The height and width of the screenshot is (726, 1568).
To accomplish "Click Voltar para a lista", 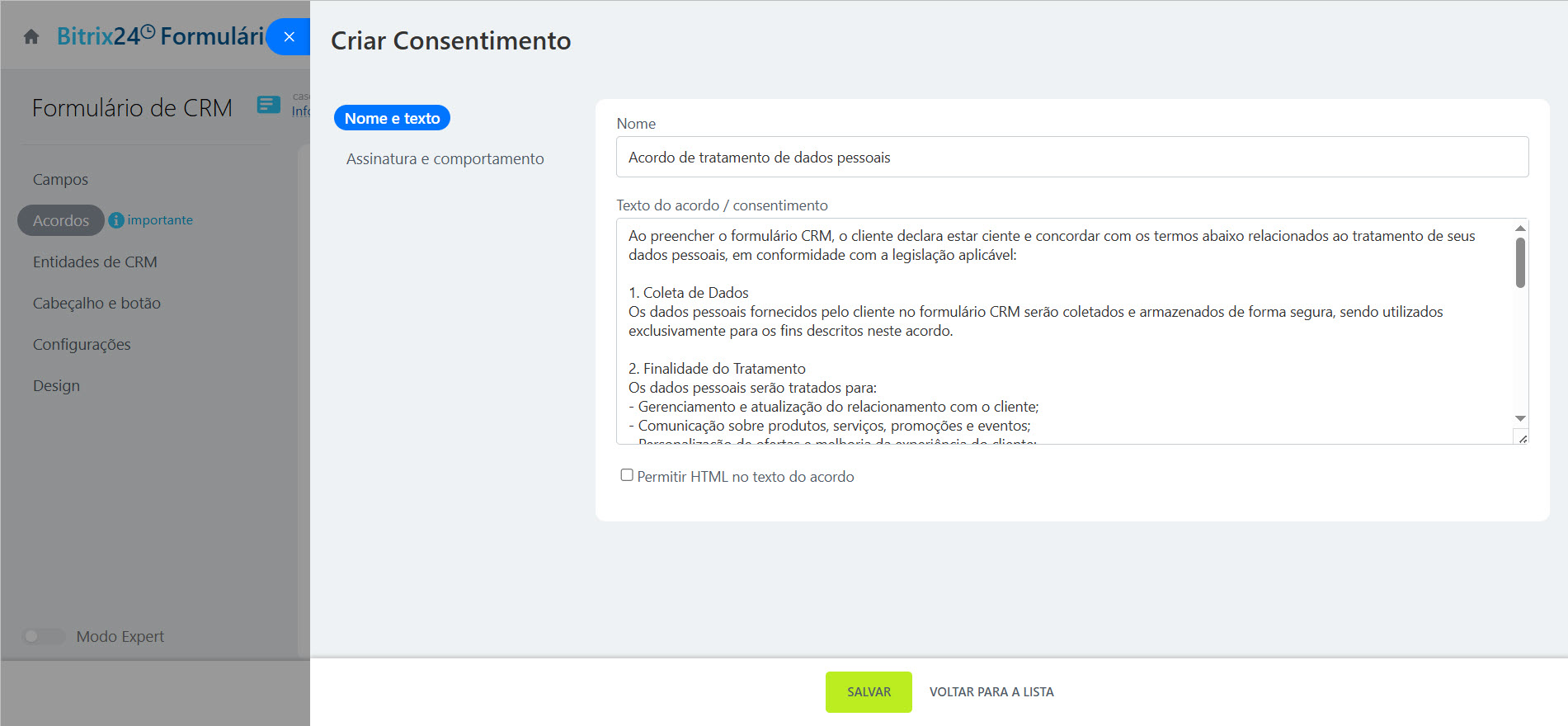I will pyautogui.click(x=991, y=692).
